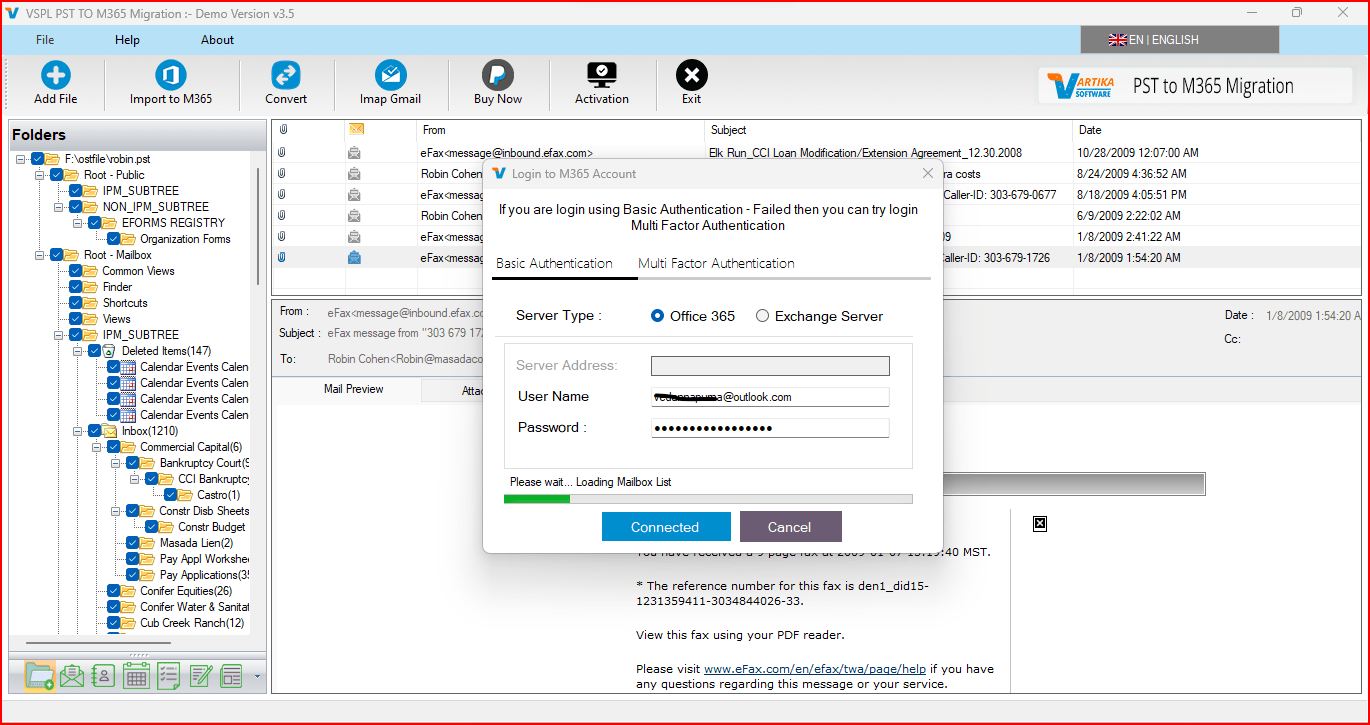Collapse the Inbox(1210) node

(78, 431)
